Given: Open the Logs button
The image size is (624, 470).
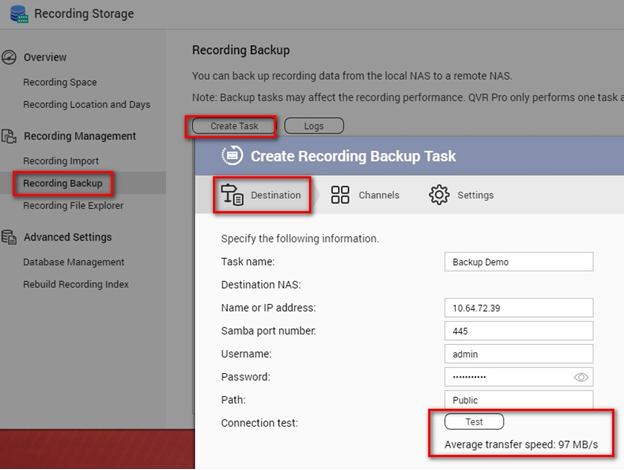Looking at the screenshot, I should pos(314,126).
